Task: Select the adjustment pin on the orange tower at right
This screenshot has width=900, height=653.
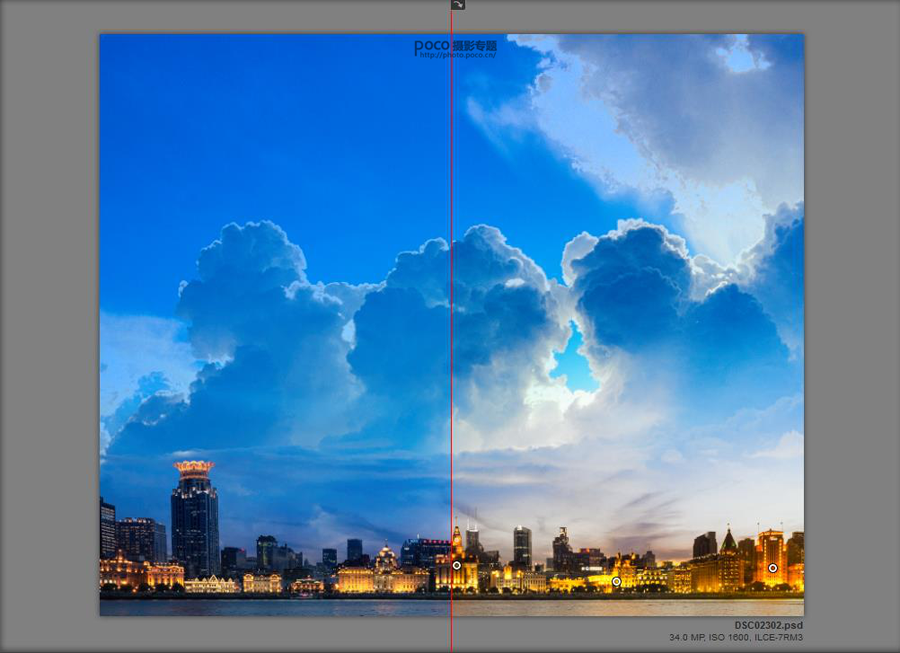Action: [x=773, y=568]
